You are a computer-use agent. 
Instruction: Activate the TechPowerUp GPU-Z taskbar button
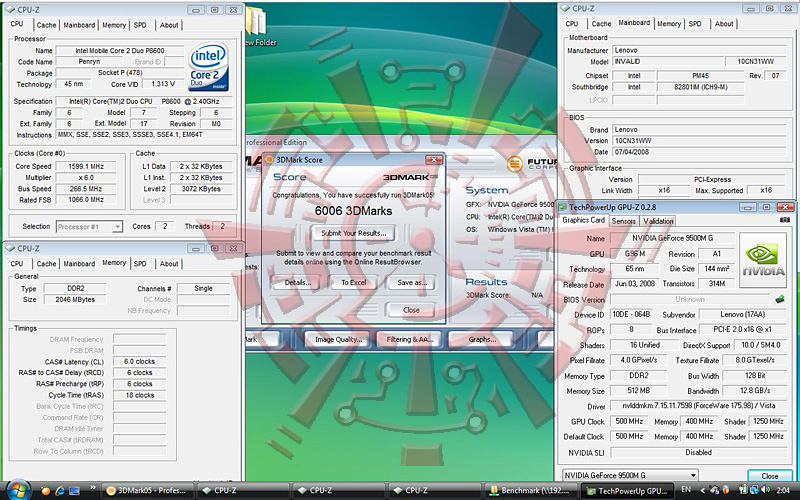tap(627, 491)
